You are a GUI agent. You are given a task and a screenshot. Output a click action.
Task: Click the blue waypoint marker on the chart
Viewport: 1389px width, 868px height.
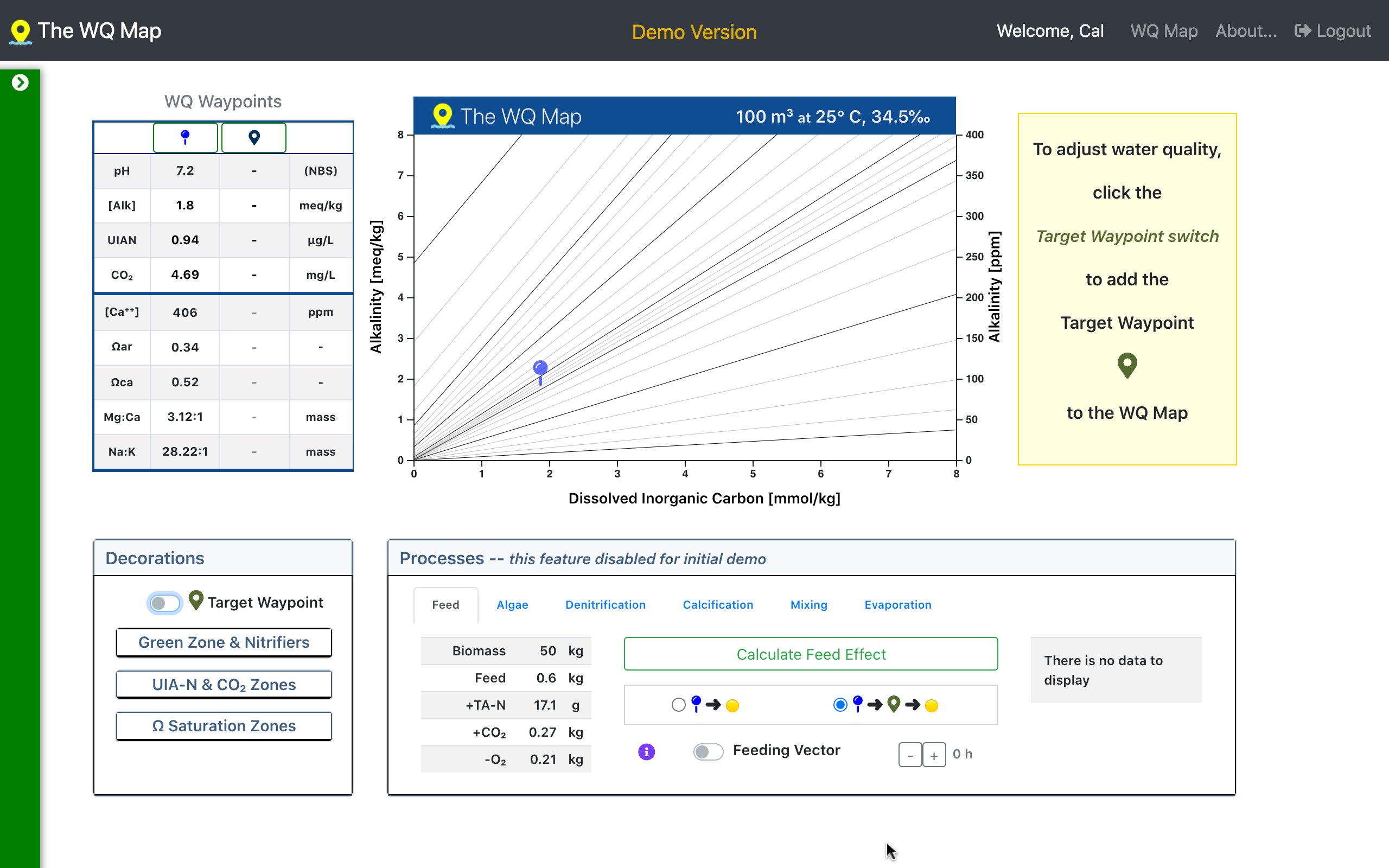pyautogui.click(x=540, y=368)
